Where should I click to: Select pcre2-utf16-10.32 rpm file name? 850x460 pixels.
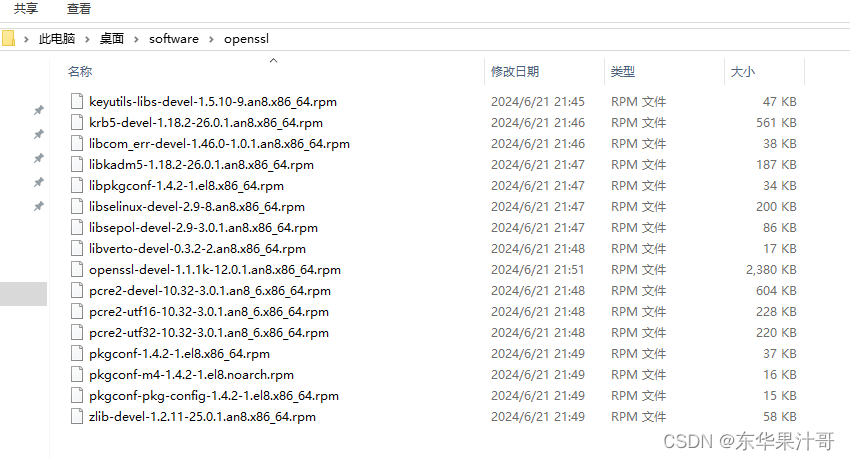208,312
